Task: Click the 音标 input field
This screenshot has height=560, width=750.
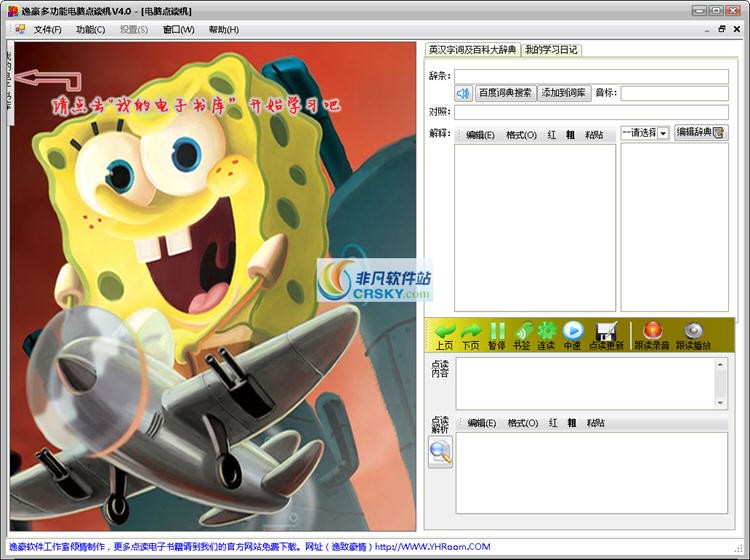Action: coord(674,93)
